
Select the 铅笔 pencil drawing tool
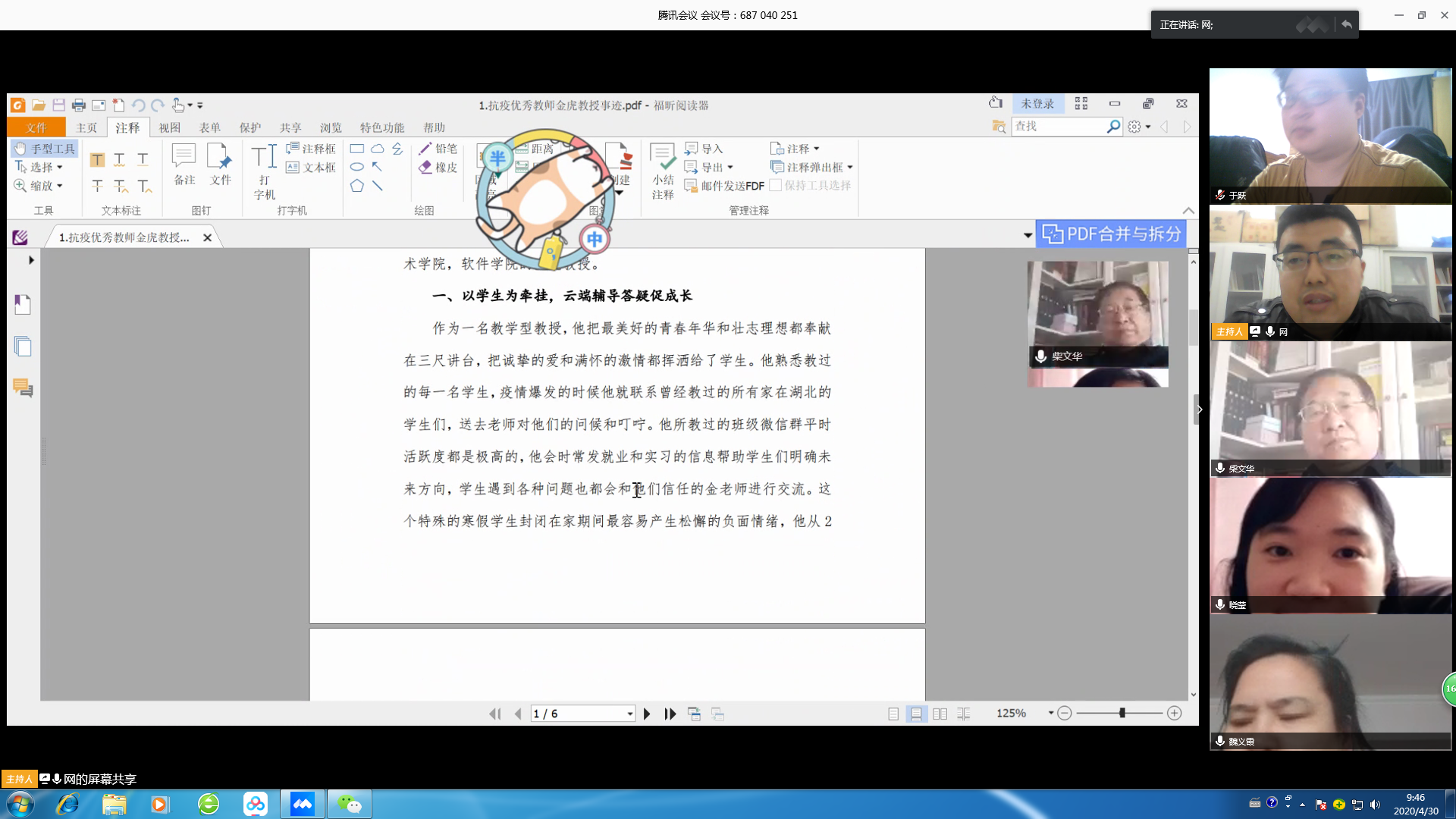(438, 149)
